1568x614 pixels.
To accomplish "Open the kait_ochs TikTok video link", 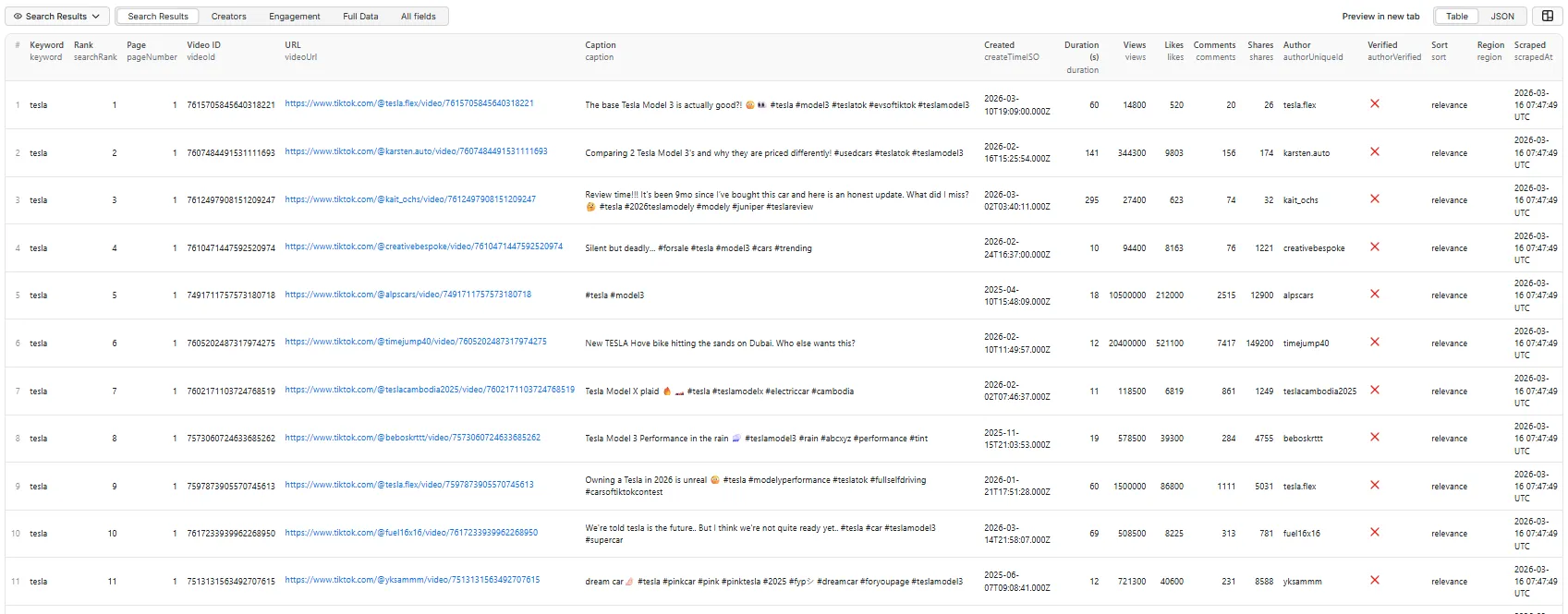I will click(410, 199).
